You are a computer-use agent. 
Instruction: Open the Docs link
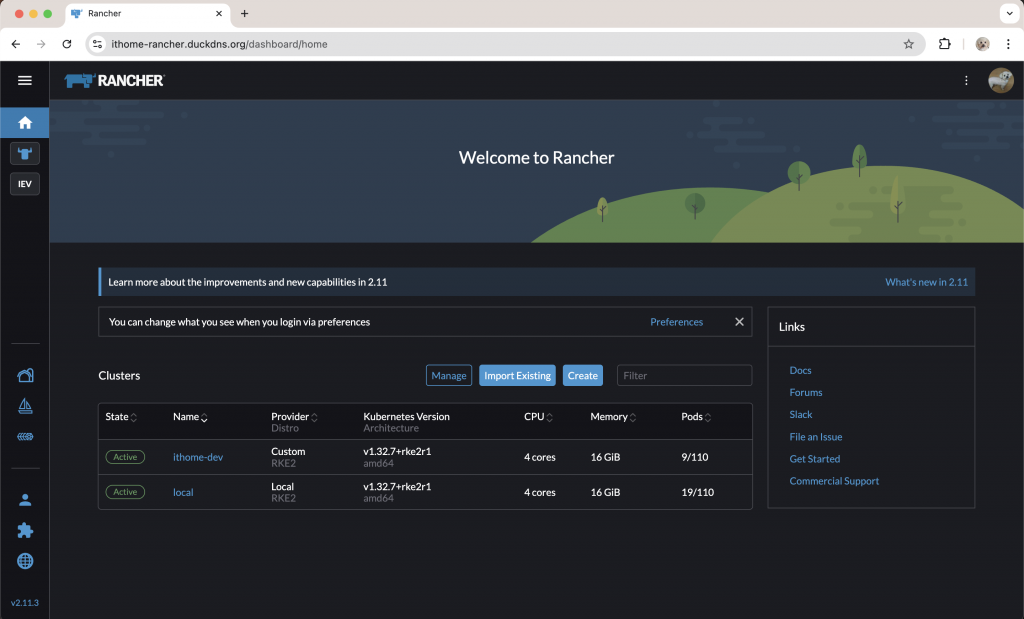[x=800, y=370]
